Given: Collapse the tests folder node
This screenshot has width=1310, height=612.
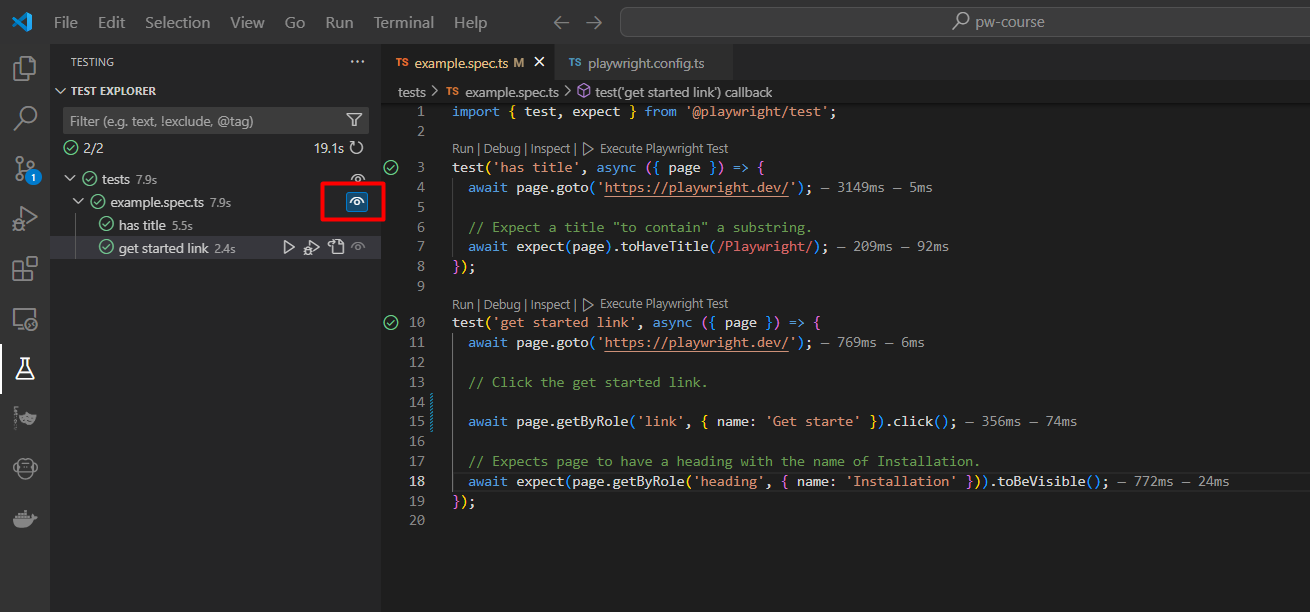Looking at the screenshot, I should 69,179.
